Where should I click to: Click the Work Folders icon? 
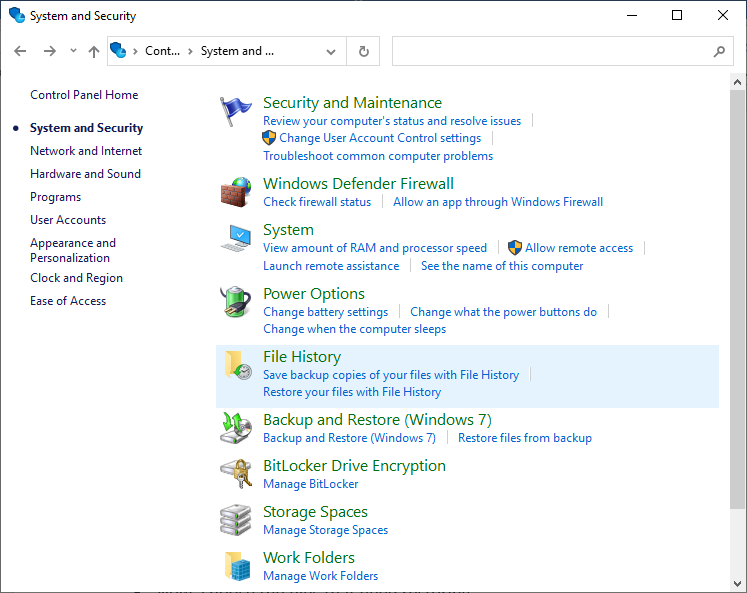(237, 566)
